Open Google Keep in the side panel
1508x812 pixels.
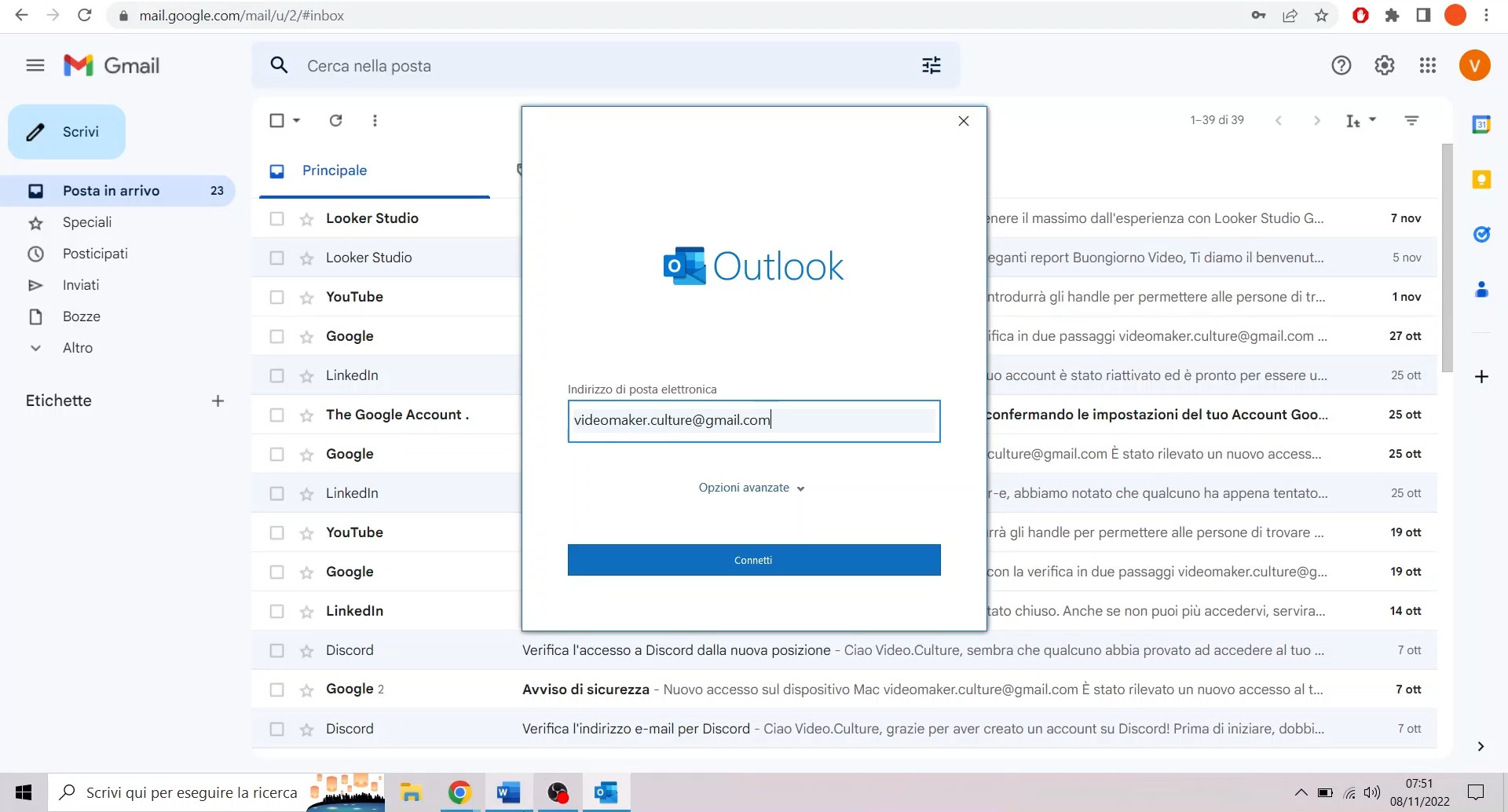[1482, 179]
